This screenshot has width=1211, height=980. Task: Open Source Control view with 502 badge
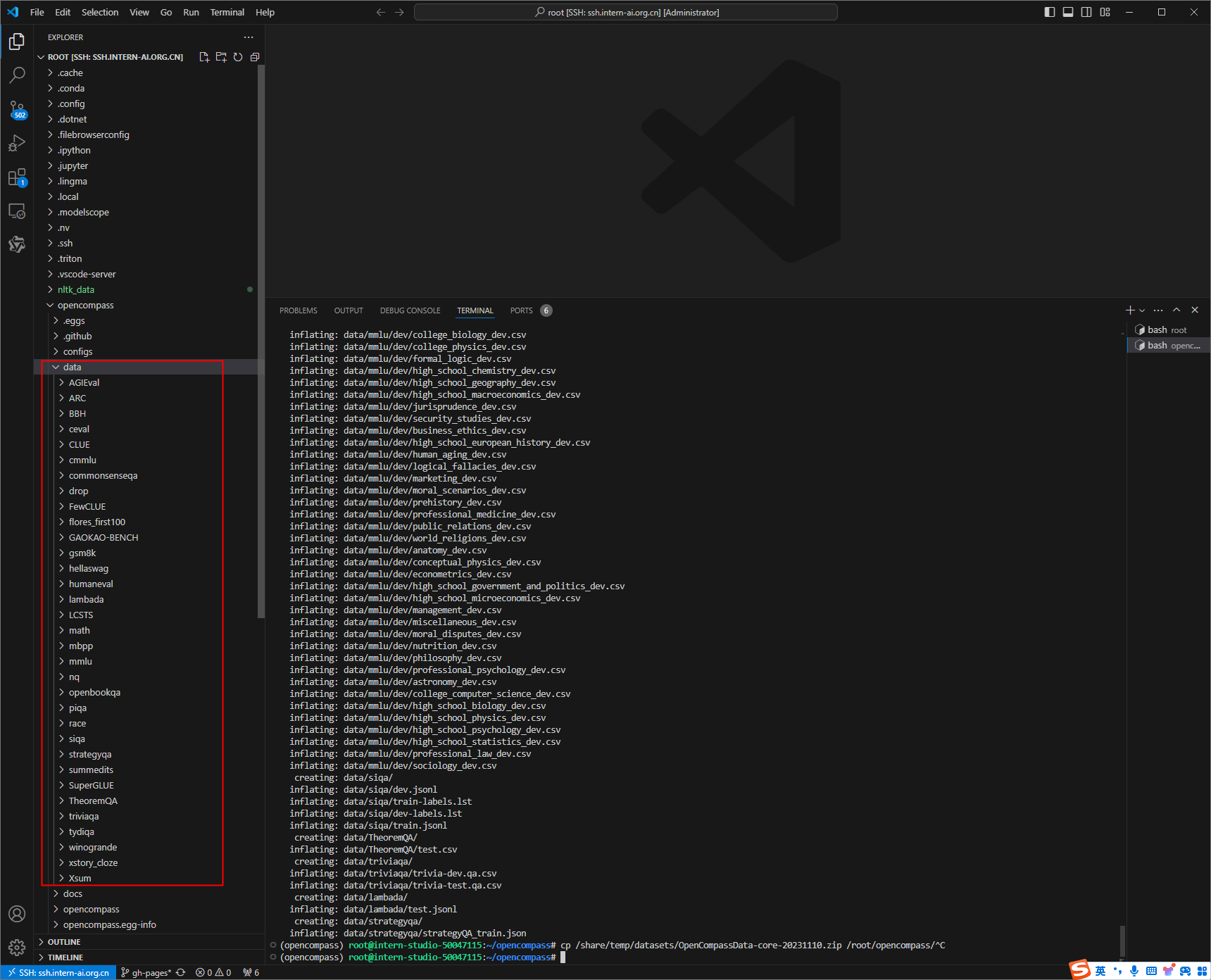(x=17, y=109)
